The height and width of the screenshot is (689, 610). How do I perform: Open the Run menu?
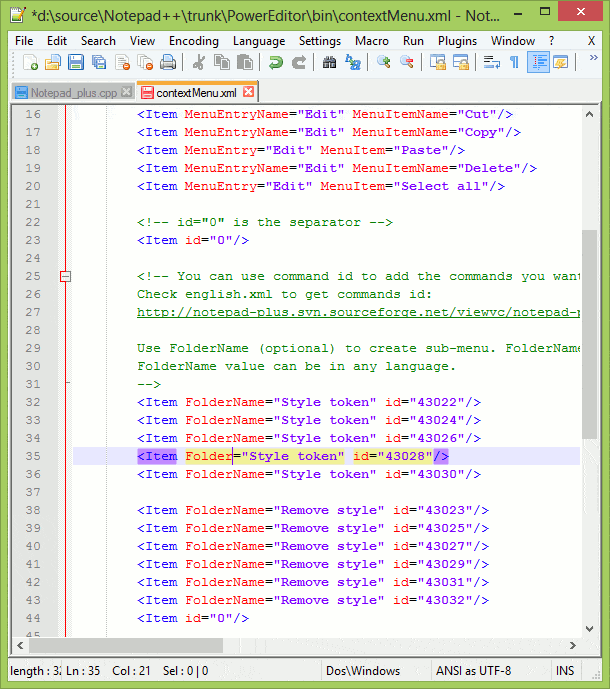pos(414,41)
